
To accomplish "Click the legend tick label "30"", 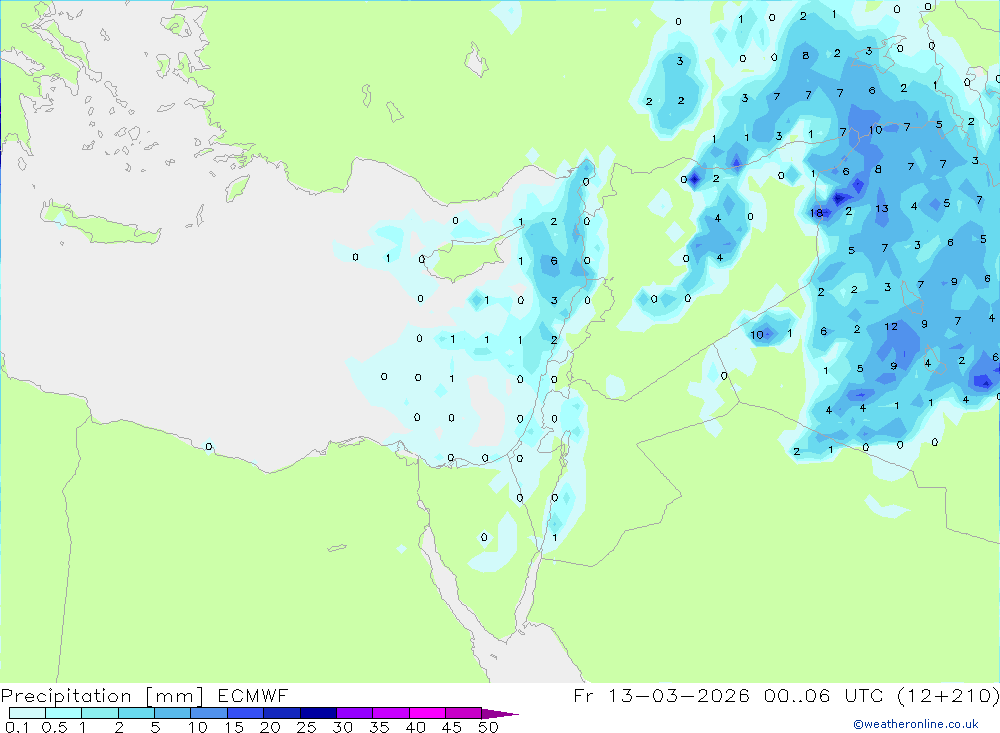I will pos(343,727).
